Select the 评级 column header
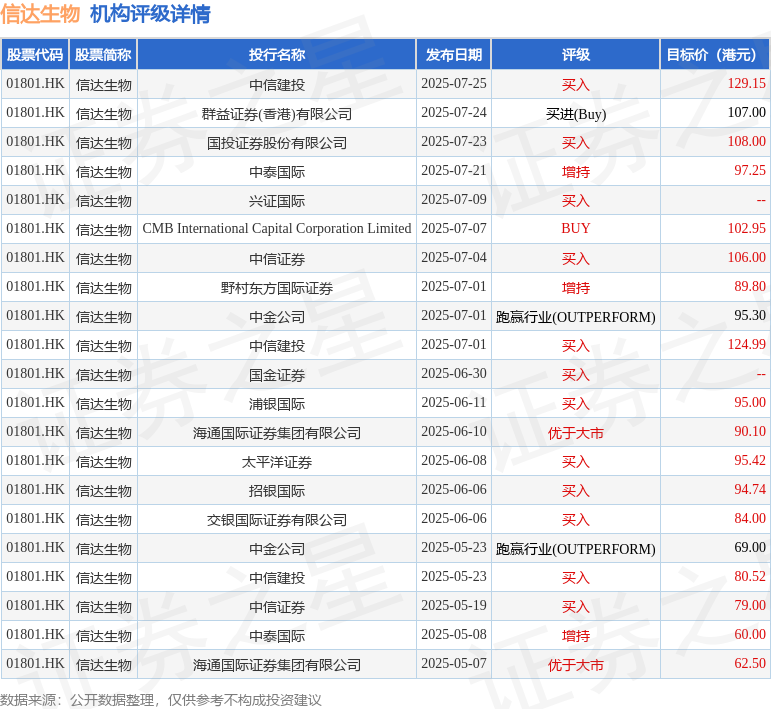The image size is (771, 709). pyautogui.click(x=576, y=55)
